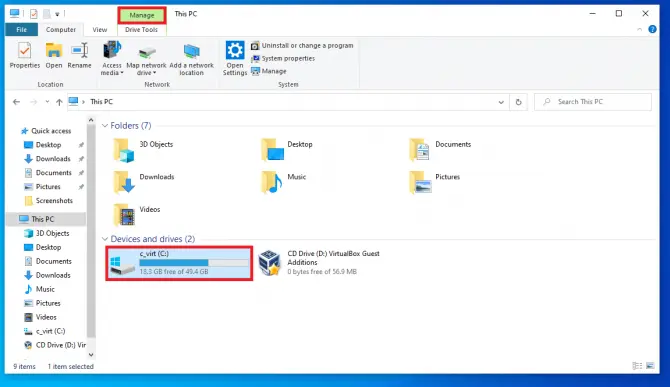This screenshot has height=387, width=670.
Task: Click navigation pane scrollbar up arrow
Action: click(x=91, y=120)
